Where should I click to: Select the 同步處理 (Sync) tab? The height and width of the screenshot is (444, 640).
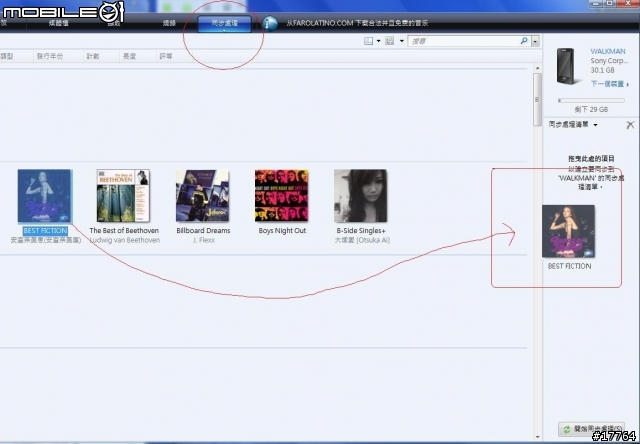[x=224, y=23]
